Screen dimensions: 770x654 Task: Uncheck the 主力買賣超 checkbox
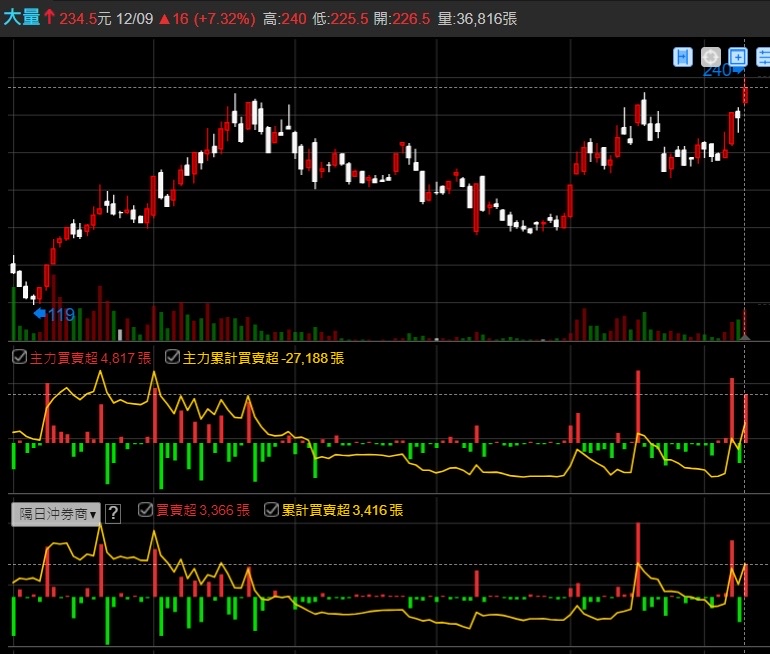coord(18,357)
